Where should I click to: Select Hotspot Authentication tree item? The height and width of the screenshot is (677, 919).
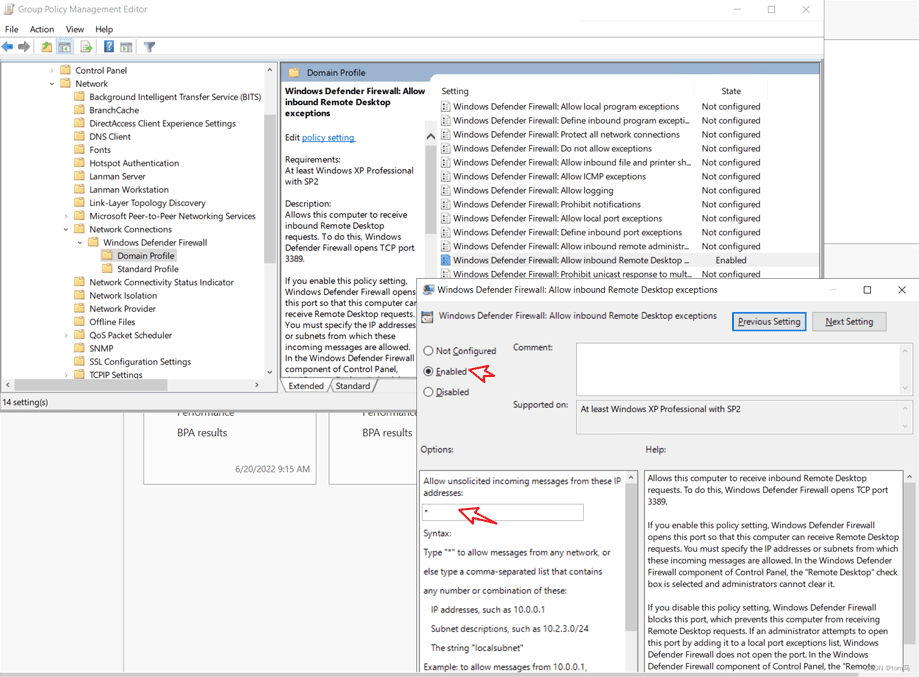(134, 163)
